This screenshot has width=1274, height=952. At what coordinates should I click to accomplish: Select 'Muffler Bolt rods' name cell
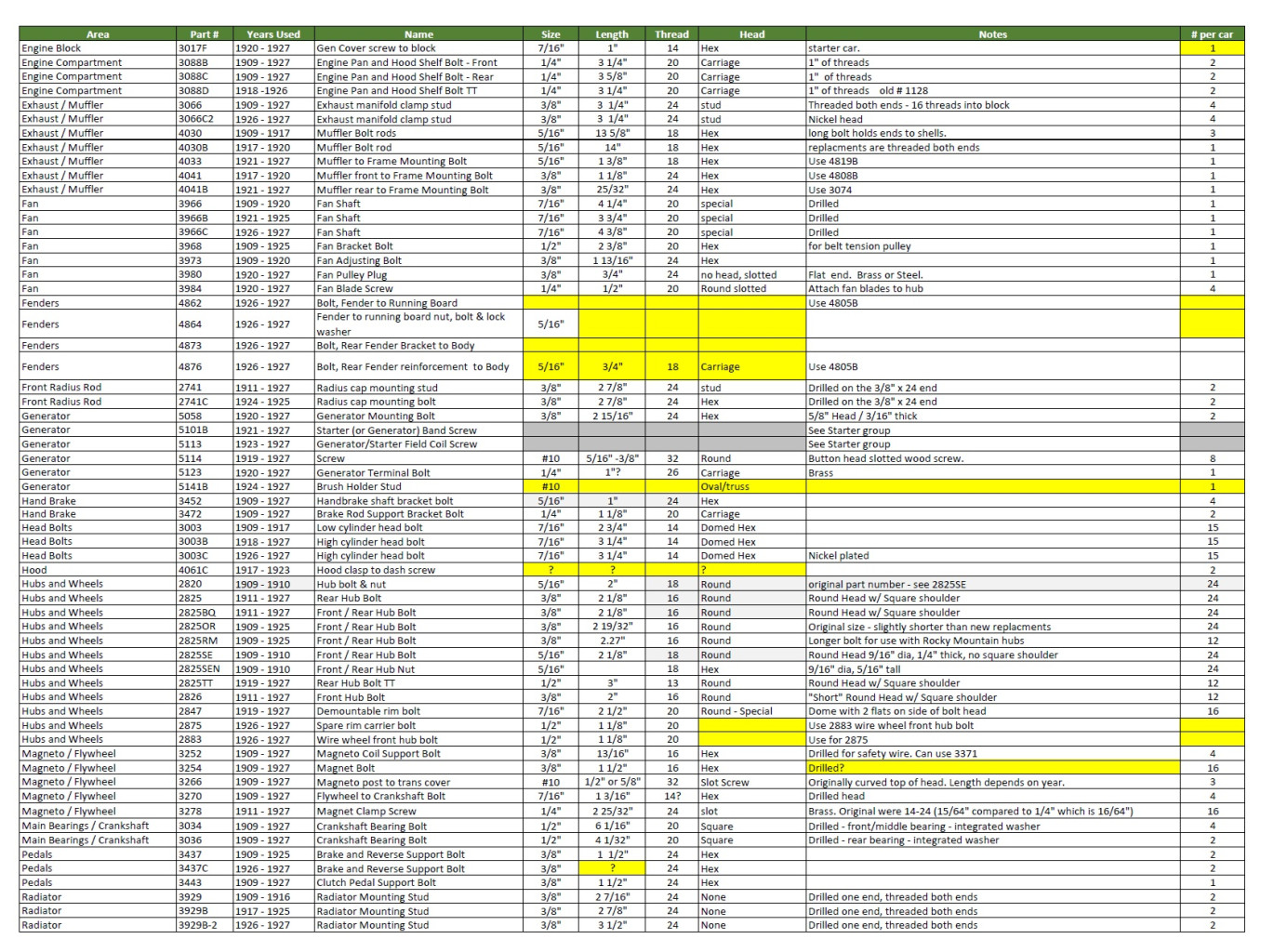point(418,133)
